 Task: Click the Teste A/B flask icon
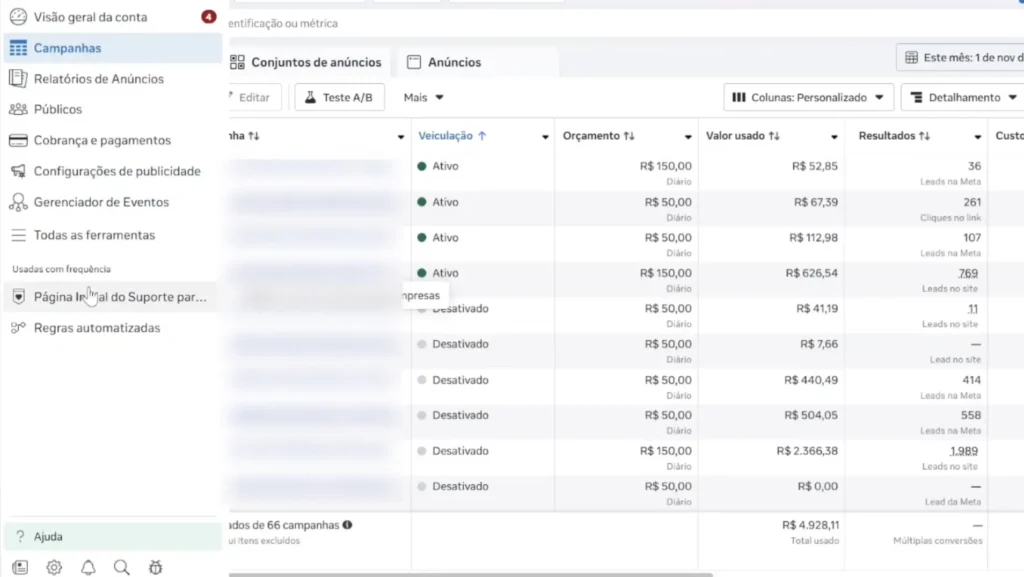[310, 97]
